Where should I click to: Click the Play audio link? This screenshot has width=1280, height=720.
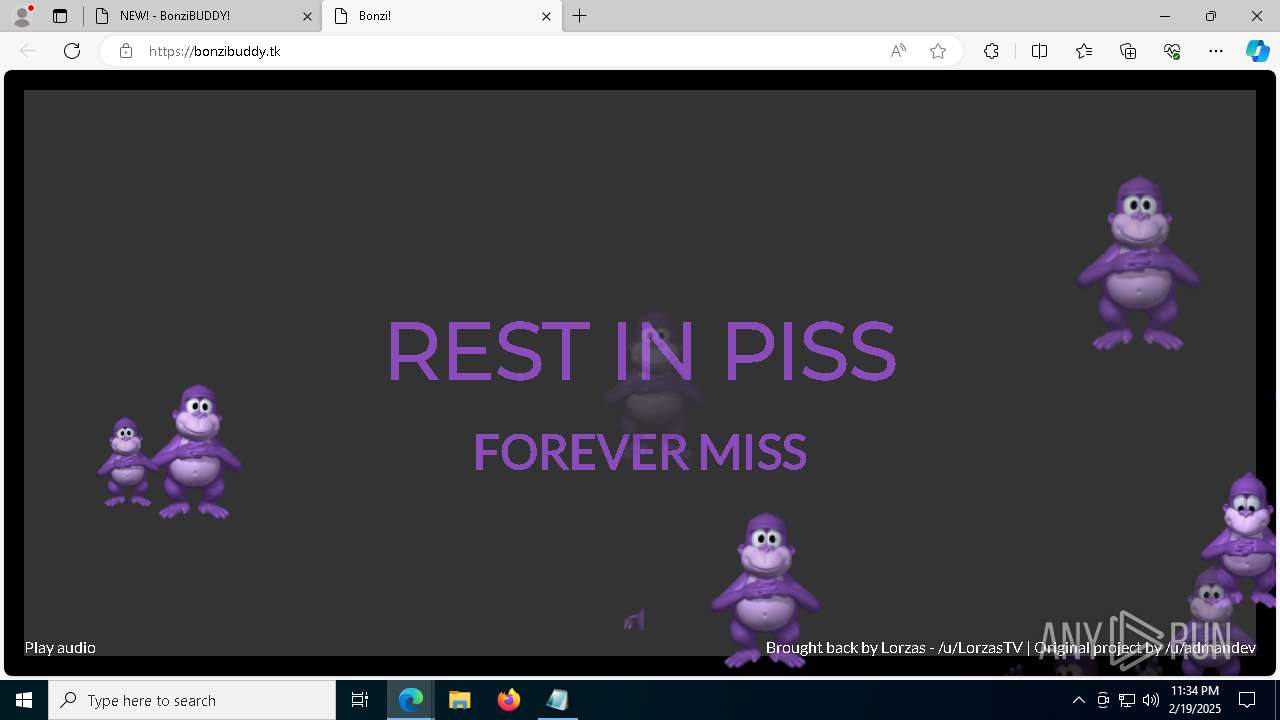[x=60, y=647]
